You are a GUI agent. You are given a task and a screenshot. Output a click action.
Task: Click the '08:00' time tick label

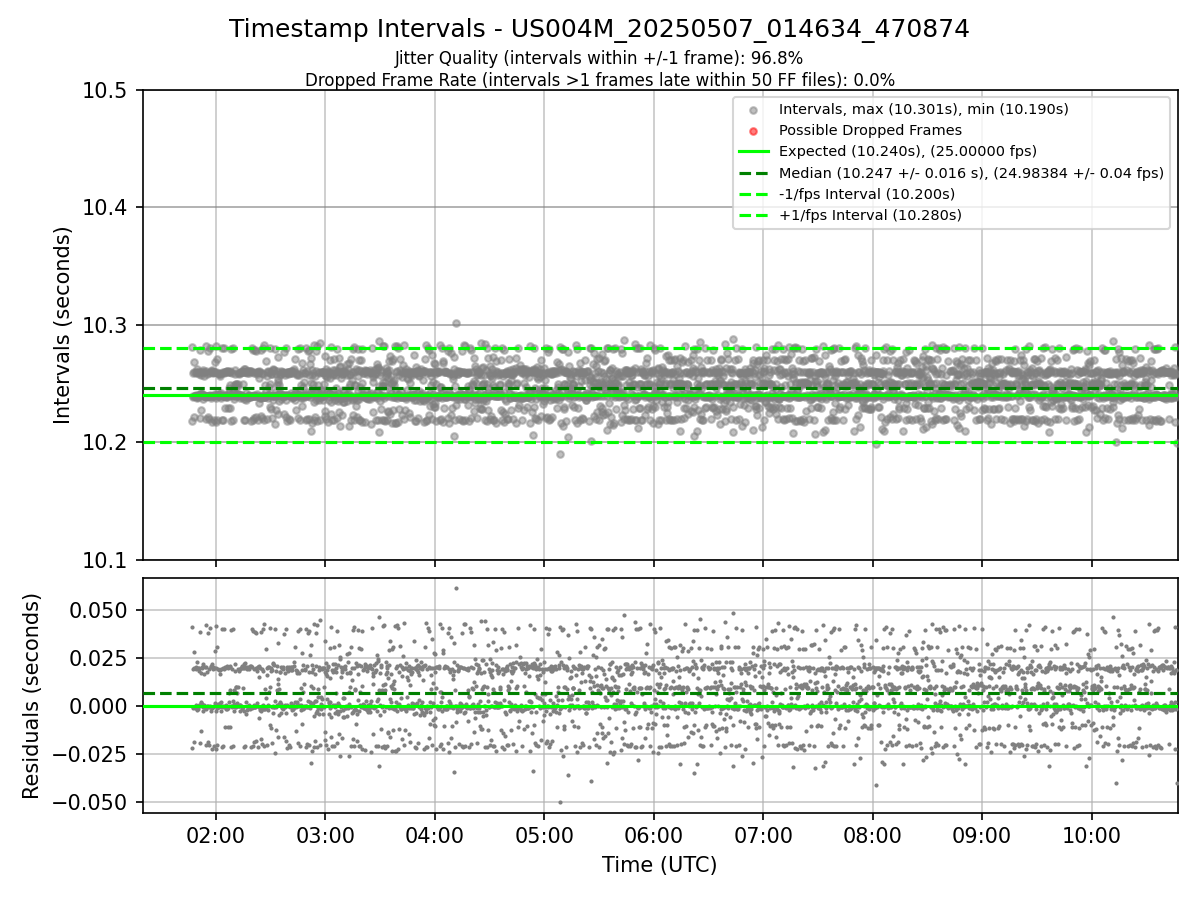coord(872,835)
